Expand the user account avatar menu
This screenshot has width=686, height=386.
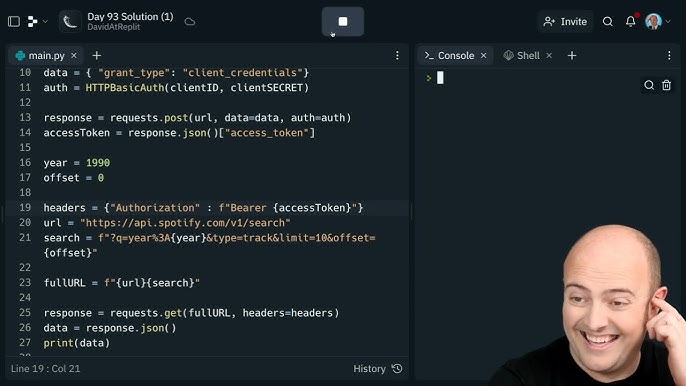[658, 21]
